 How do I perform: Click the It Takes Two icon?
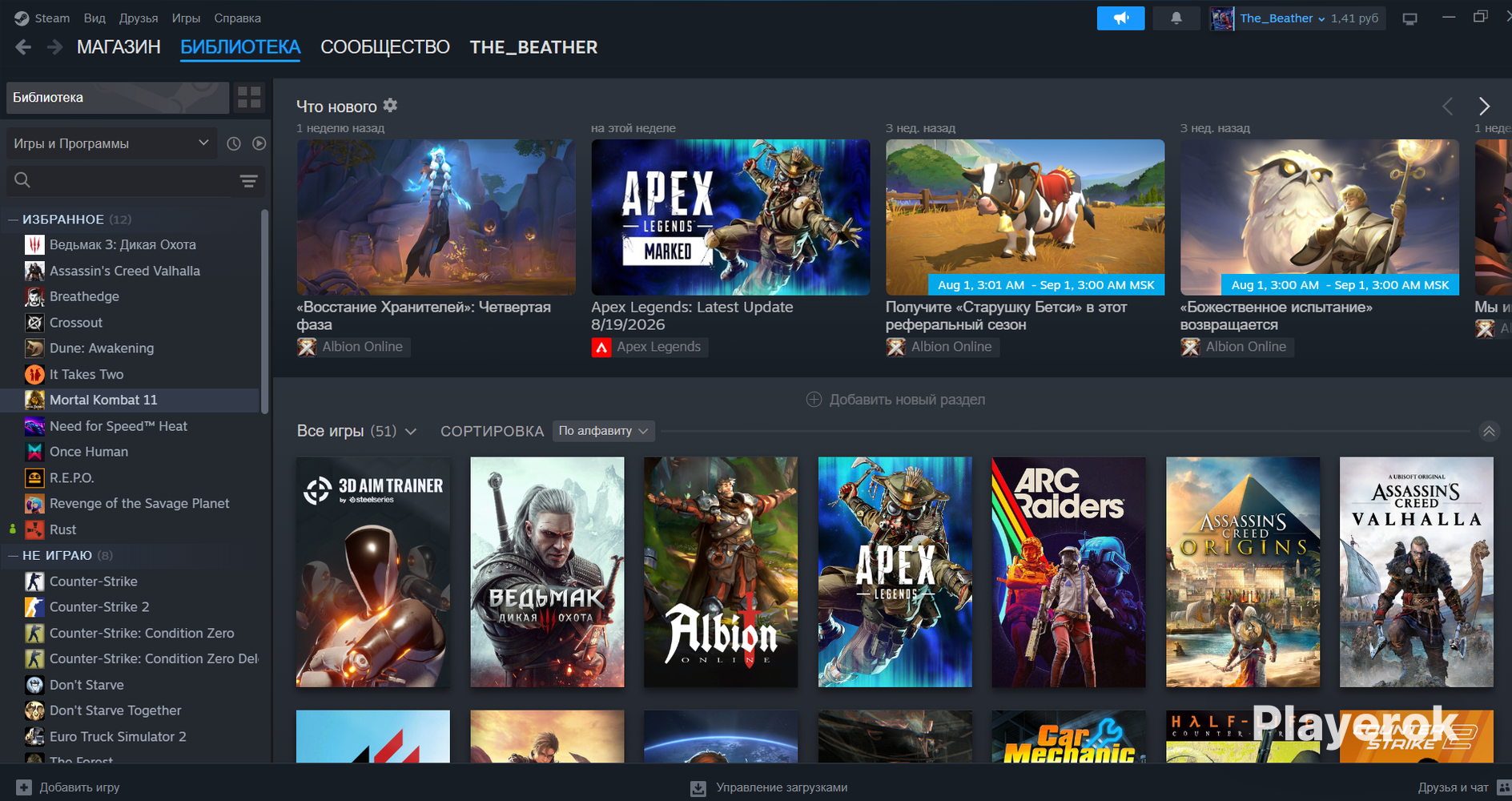coord(34,374)
